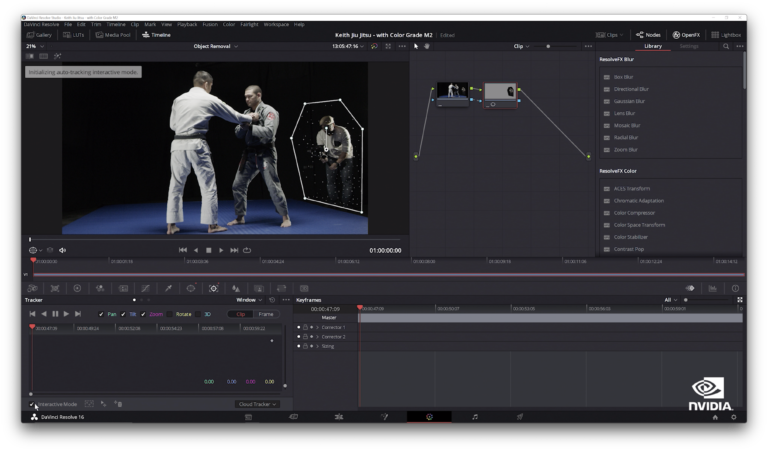Open the Workspace menu
The image size is (768, 451).
pyautogui.click(x=276, y=24)
